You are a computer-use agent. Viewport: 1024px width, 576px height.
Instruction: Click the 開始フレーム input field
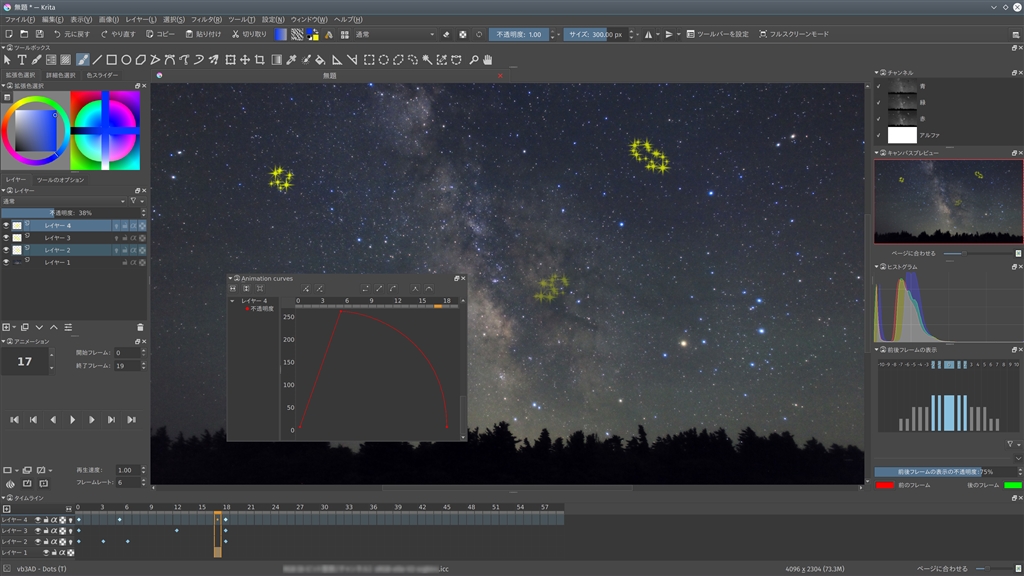pos(128,353)
